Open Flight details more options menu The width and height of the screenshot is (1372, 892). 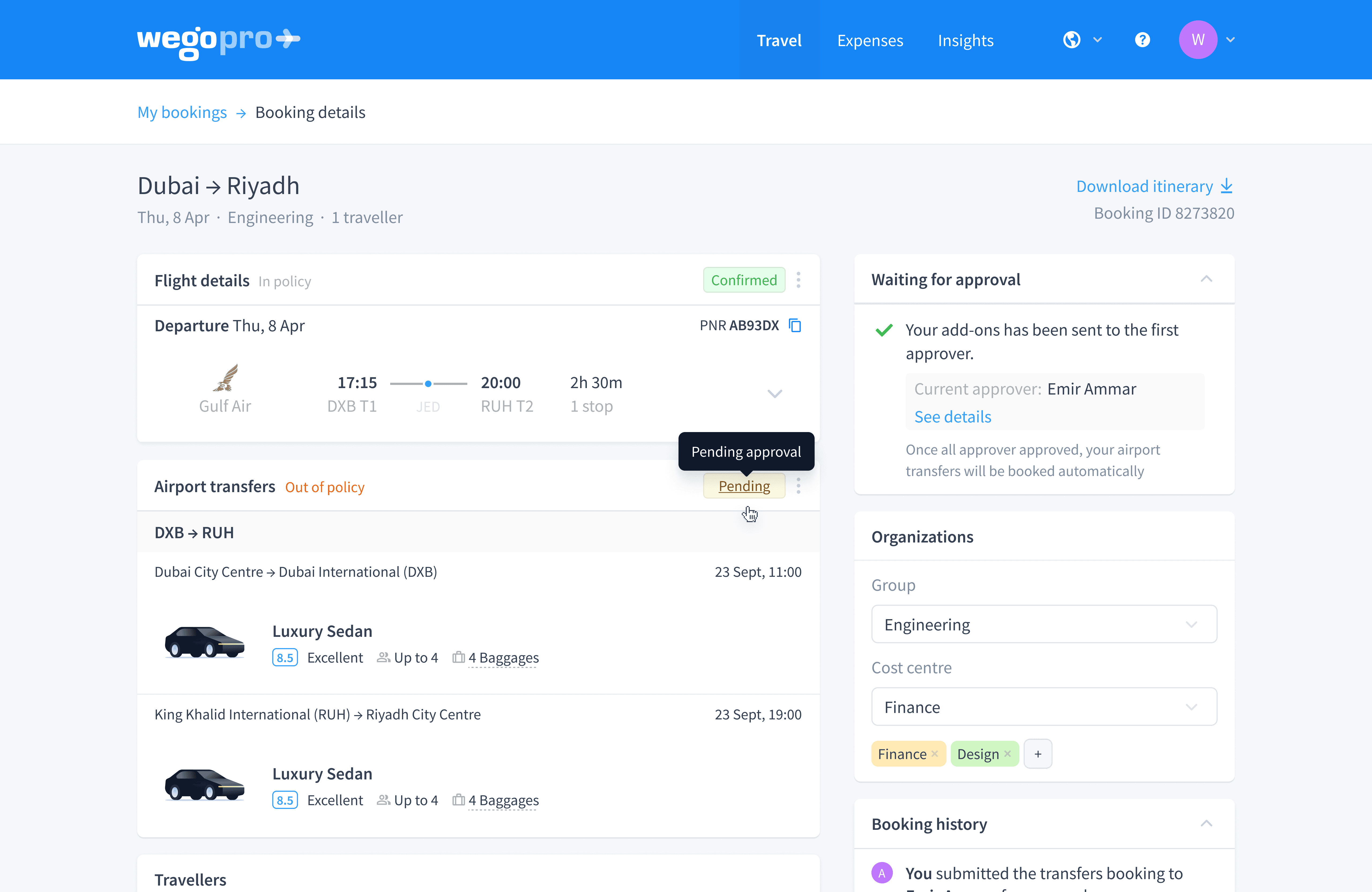[798, 280]
